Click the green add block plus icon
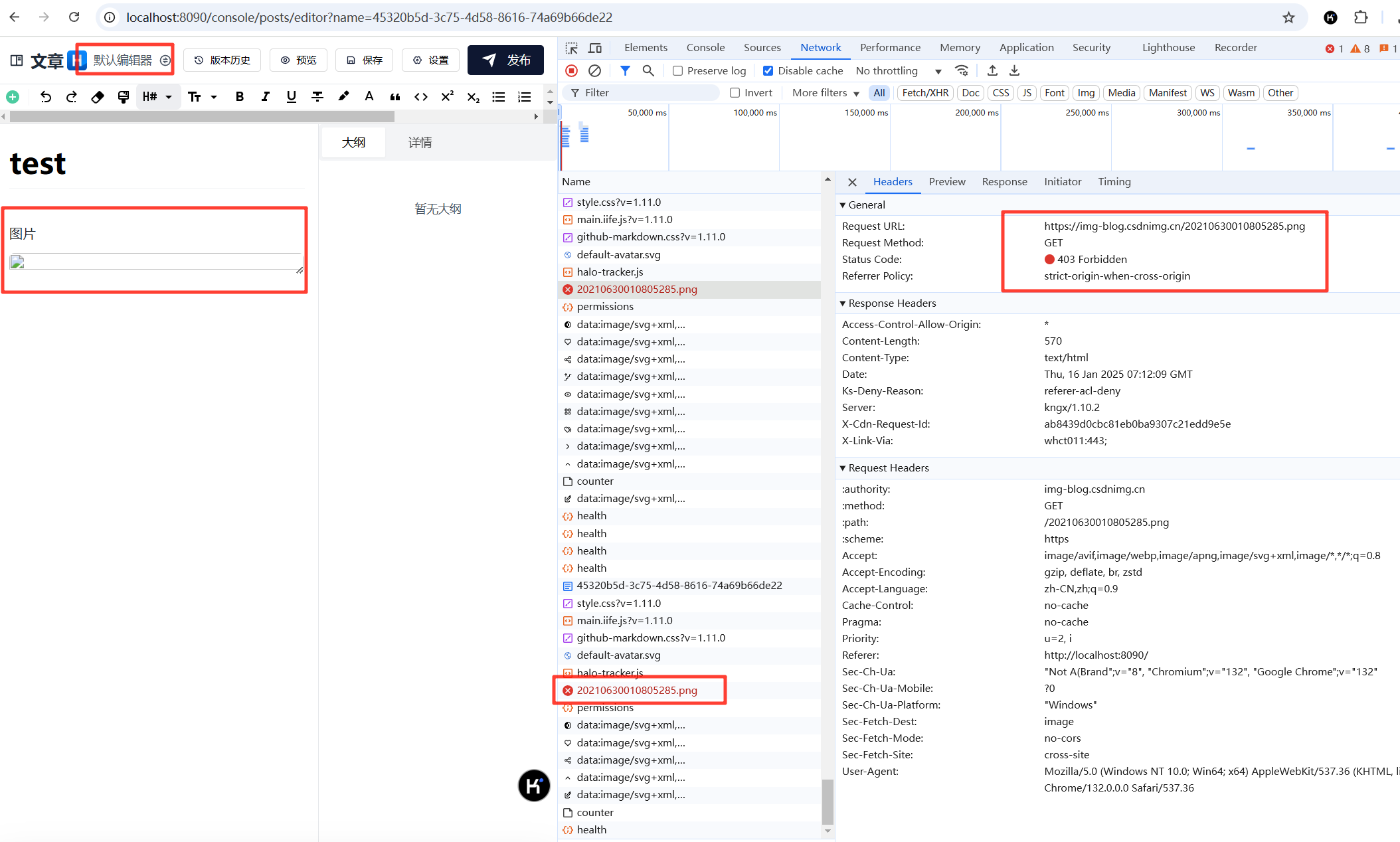The width and height of the screenshot is (1400, 842). tap(13, 97)
